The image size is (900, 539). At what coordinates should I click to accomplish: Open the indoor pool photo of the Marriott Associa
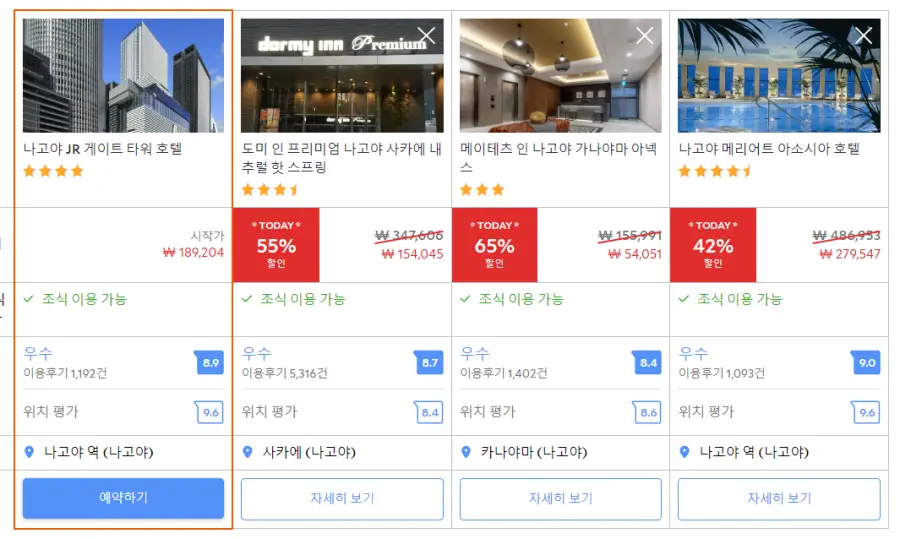[779, 76]
